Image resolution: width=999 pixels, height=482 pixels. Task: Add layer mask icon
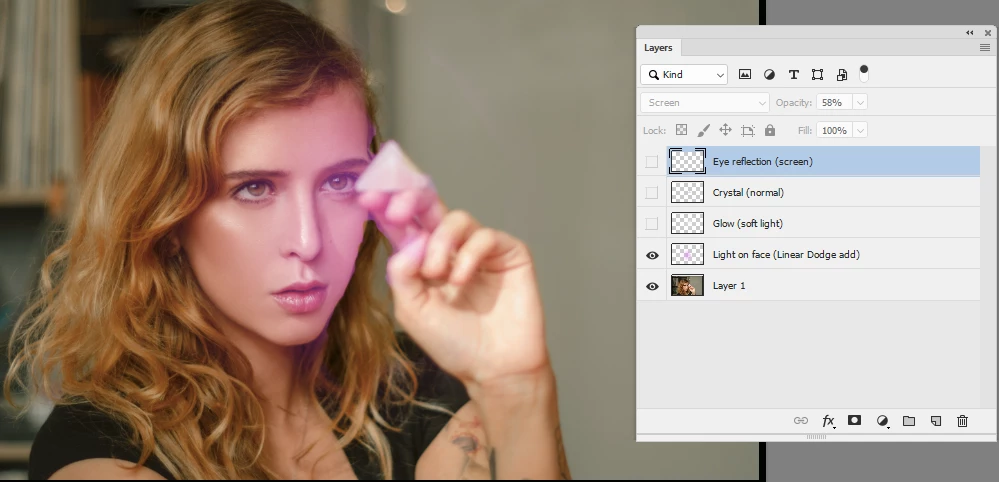(854, 420)
